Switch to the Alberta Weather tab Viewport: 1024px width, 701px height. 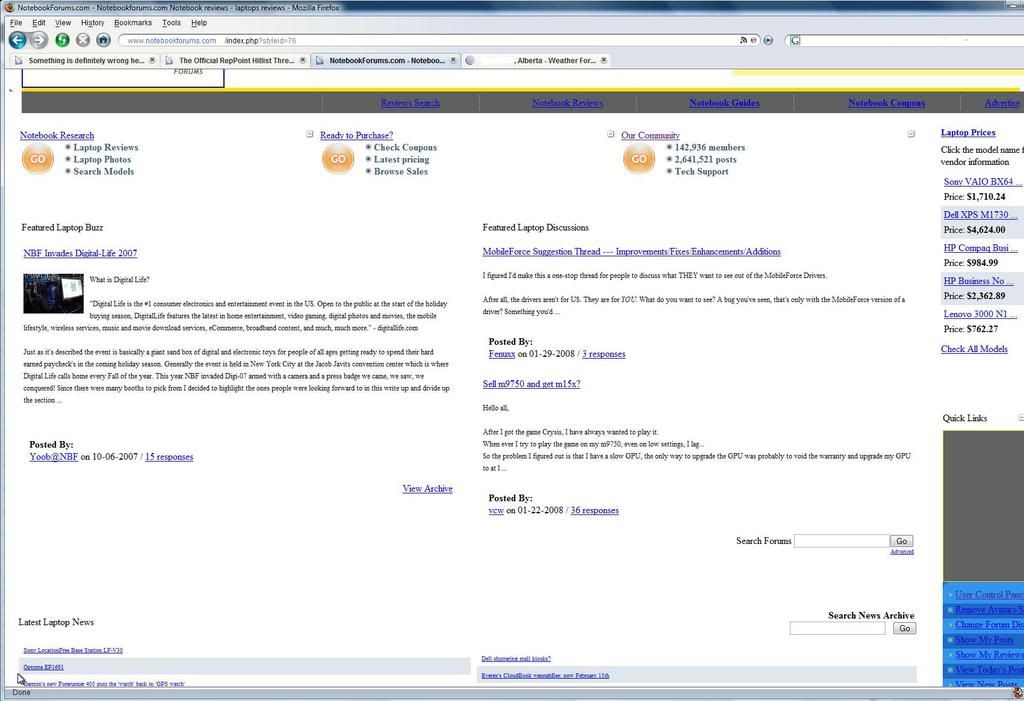(536, 60)
